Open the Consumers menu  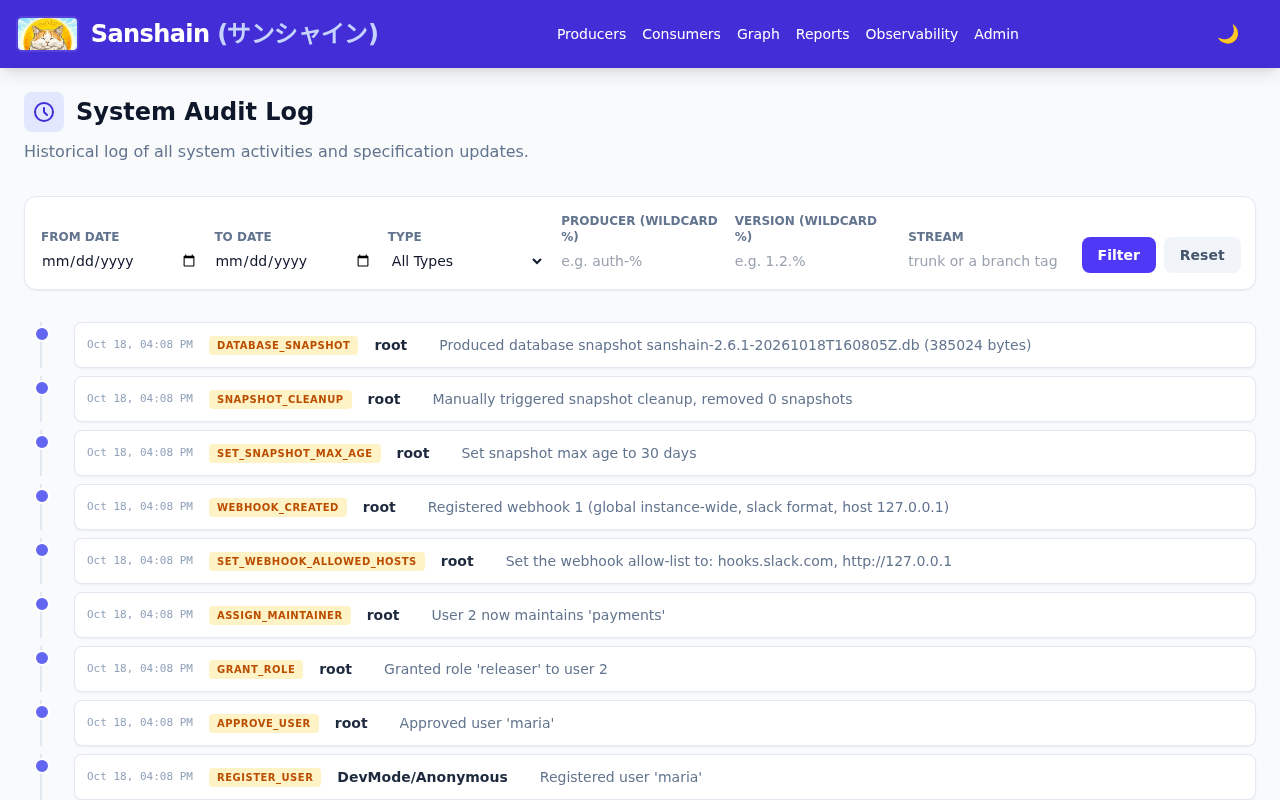[681, 34]
